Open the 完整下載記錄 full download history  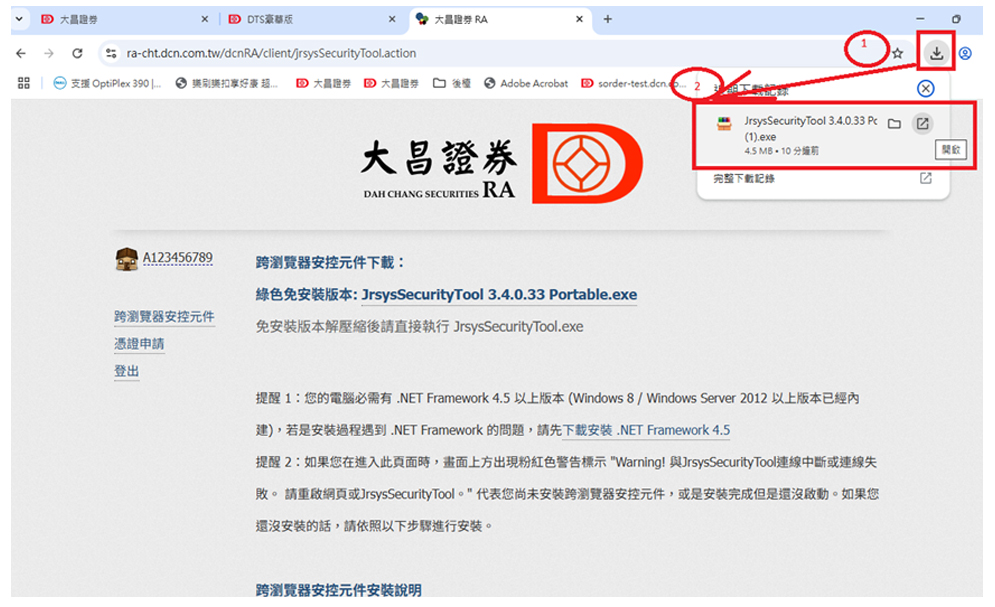[744, 178]
